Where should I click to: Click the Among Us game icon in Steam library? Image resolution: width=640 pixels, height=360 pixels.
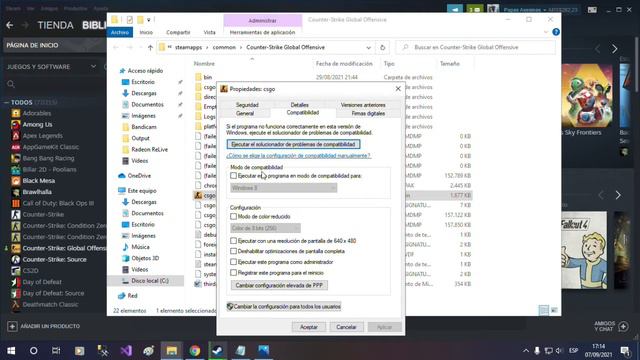pyautogui.click(x=16, y=124)
